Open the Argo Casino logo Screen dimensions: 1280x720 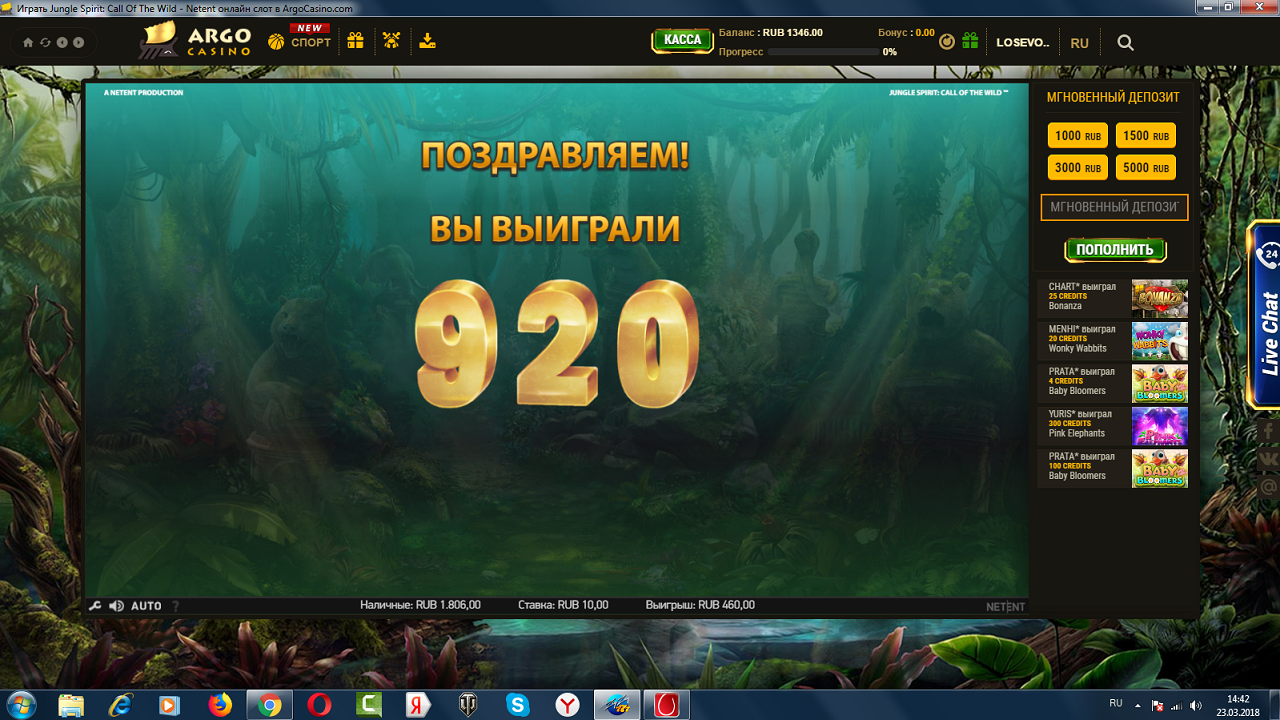(x=196, y=40)
